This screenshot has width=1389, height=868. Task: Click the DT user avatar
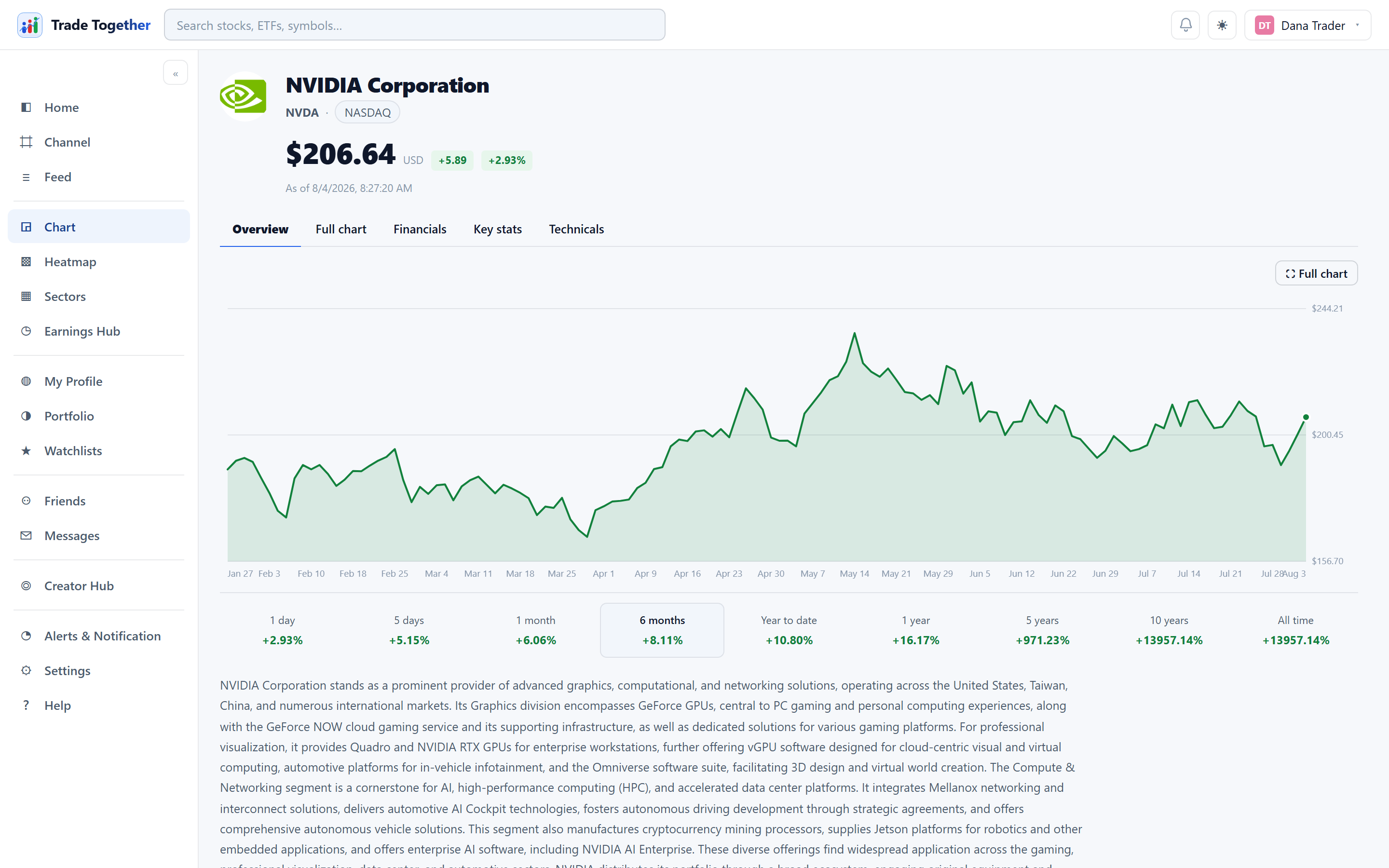click(1265, 25)
